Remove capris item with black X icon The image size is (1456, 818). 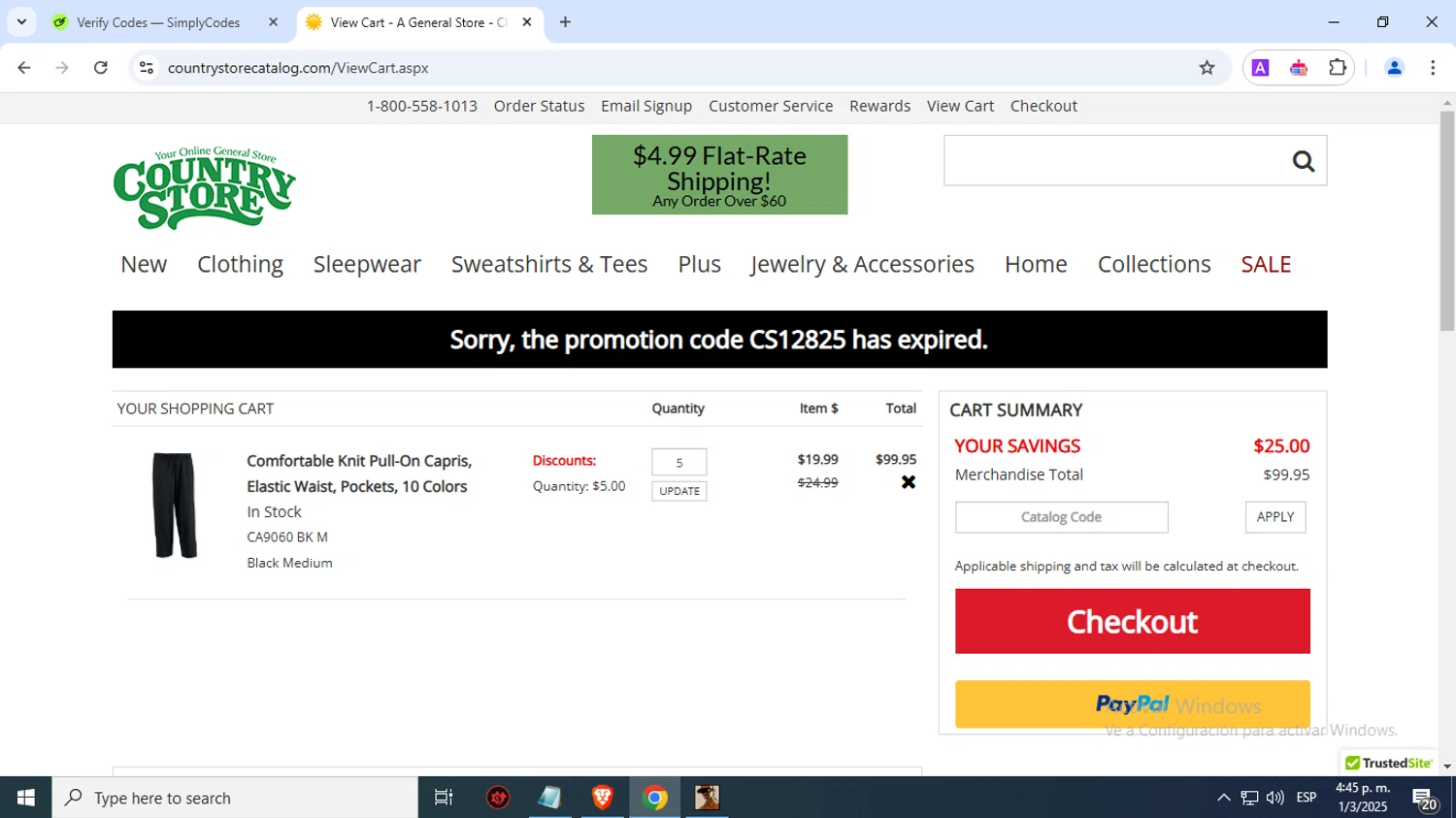point(909,482)
